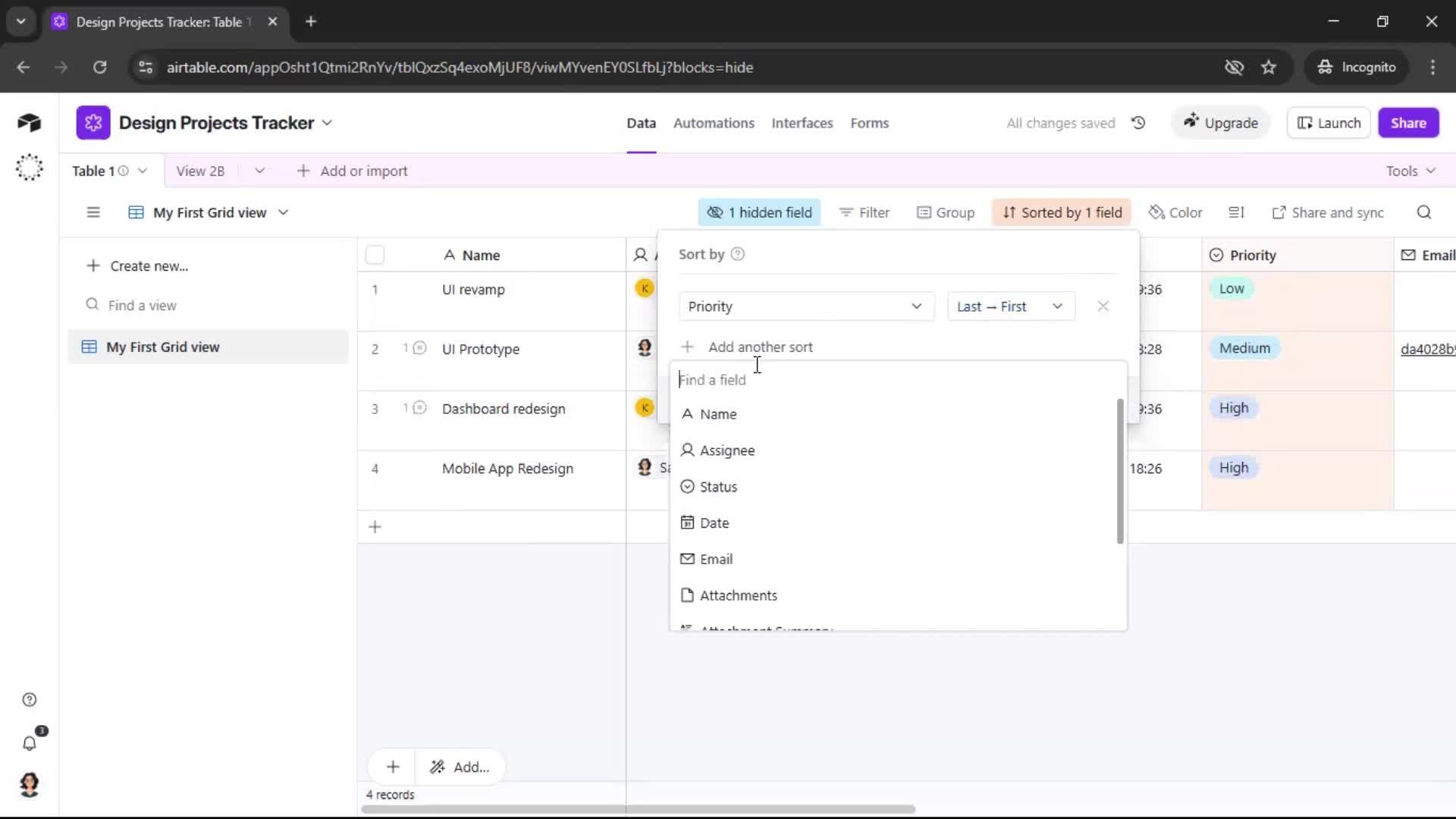
Task: Click the grid horizontal scrollbar
Action: [639, 809]
